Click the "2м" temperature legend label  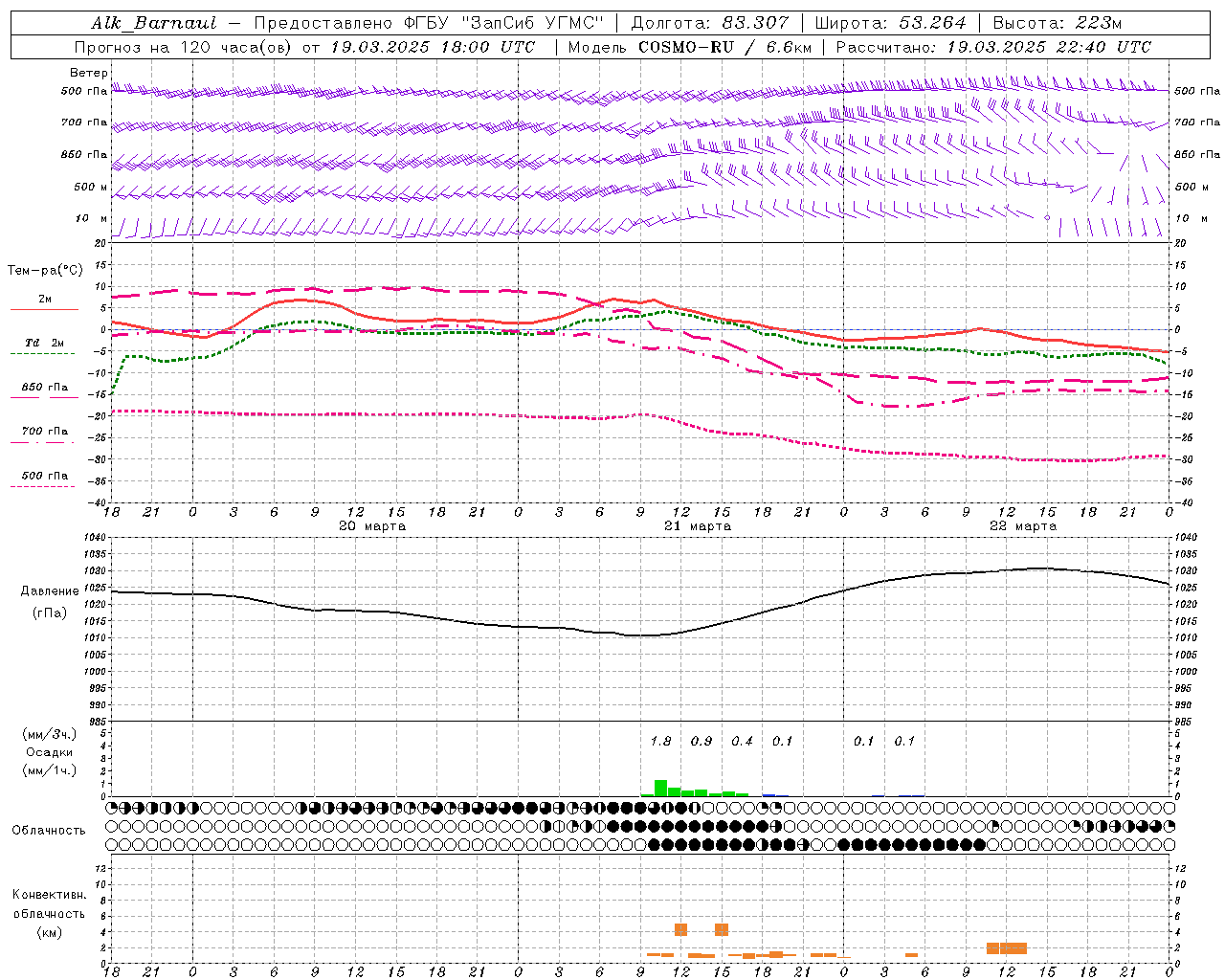(45, 300)
